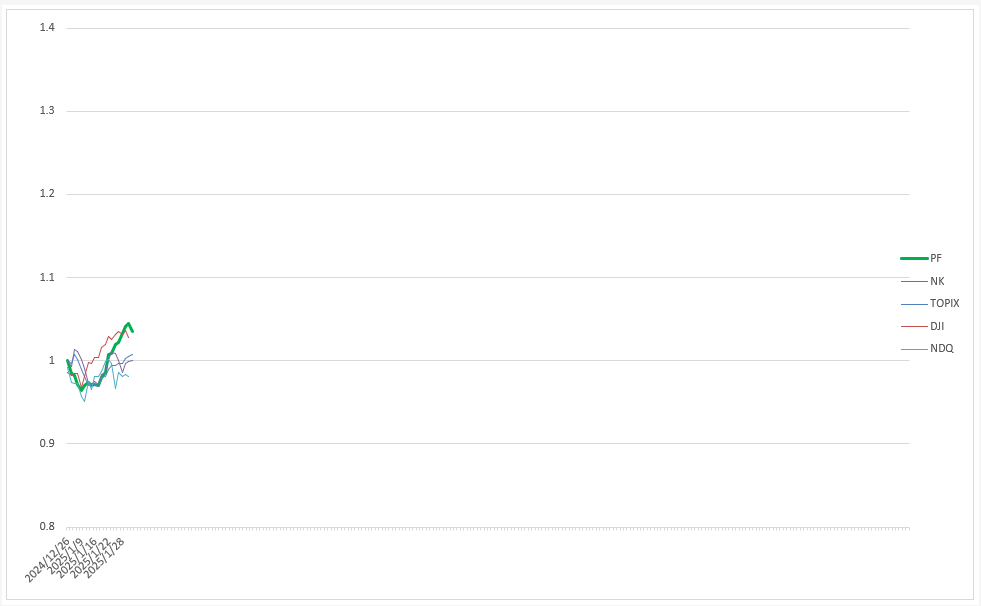Image resolution: width=981 pixels, height=606 pixels.
Task: Click the red DJI legend line sample
Action: pos(914,326)
